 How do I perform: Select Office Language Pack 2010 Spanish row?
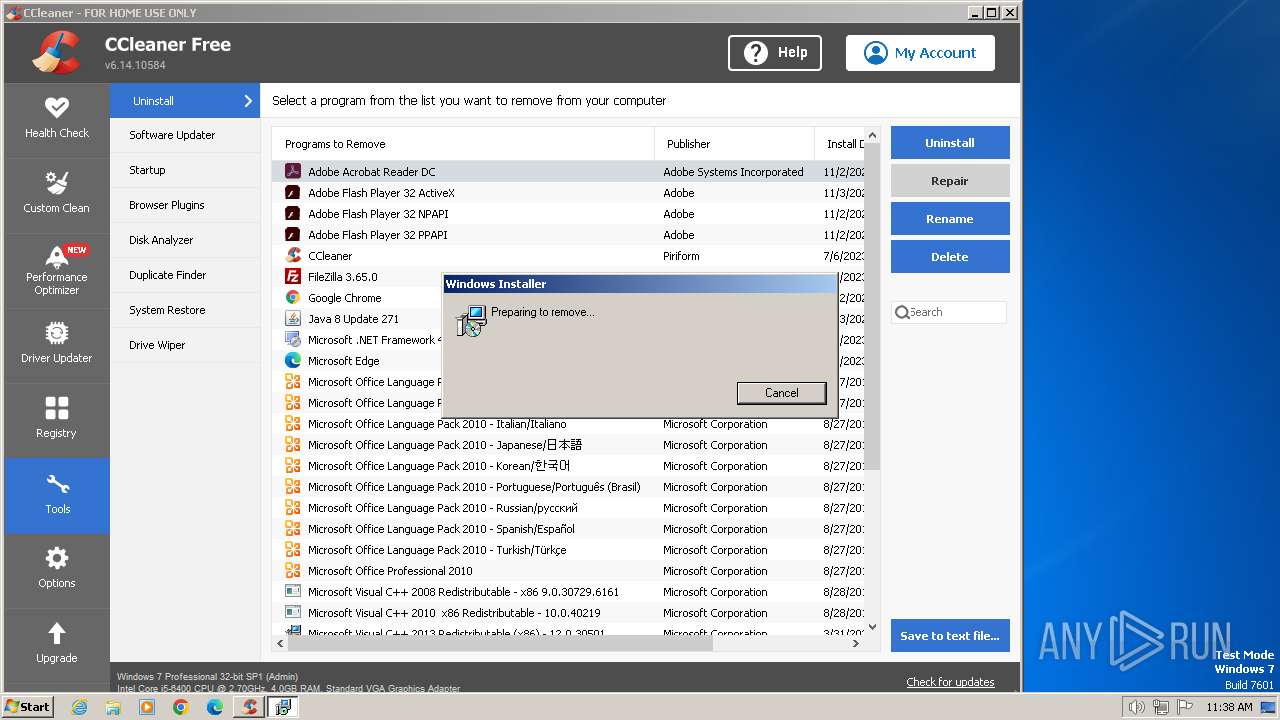coord(568,528)
